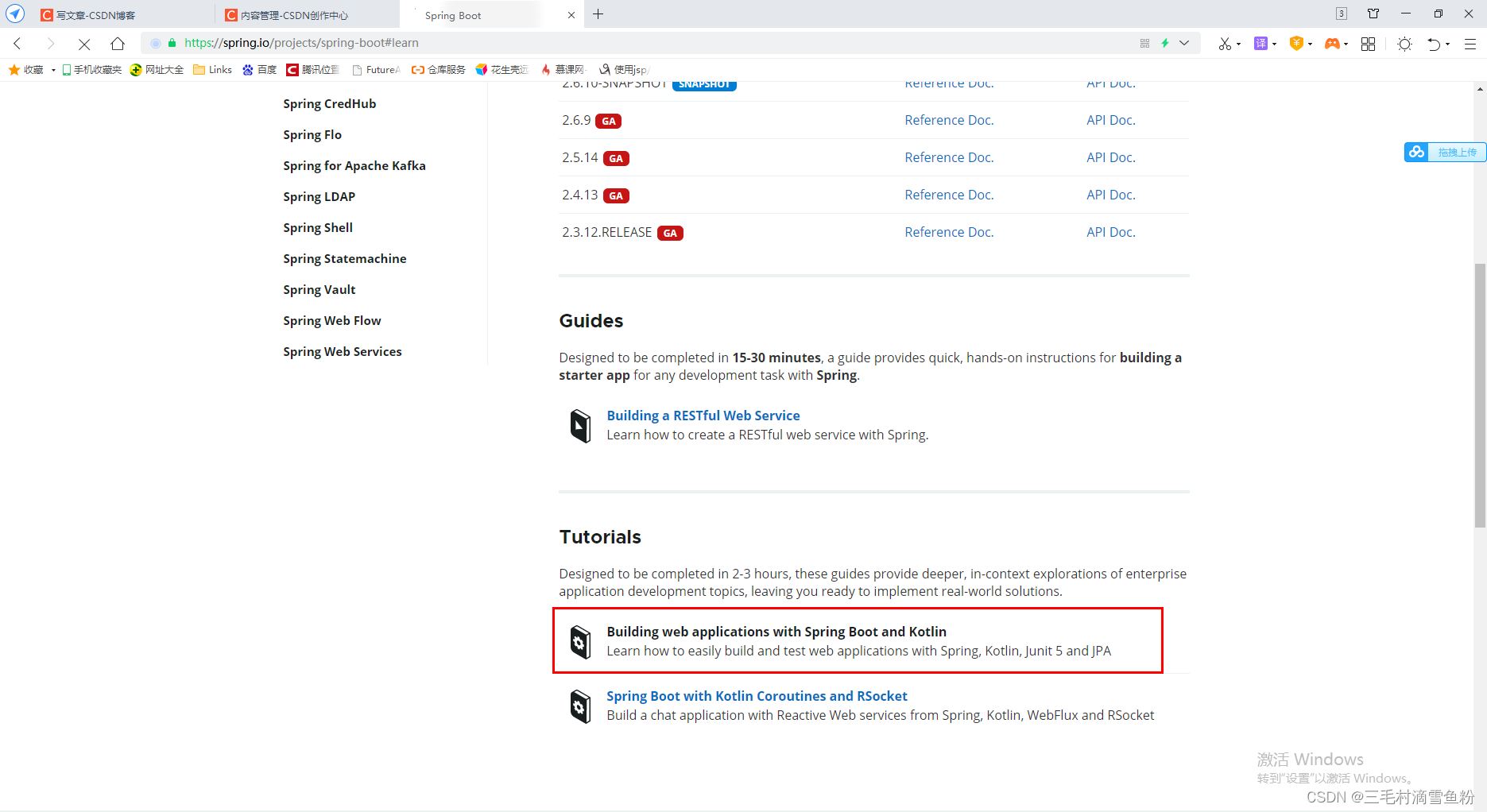Open Spring Web Flow in the sidebar
Viewport: 1487px width, 812px height.
point(332,321)
